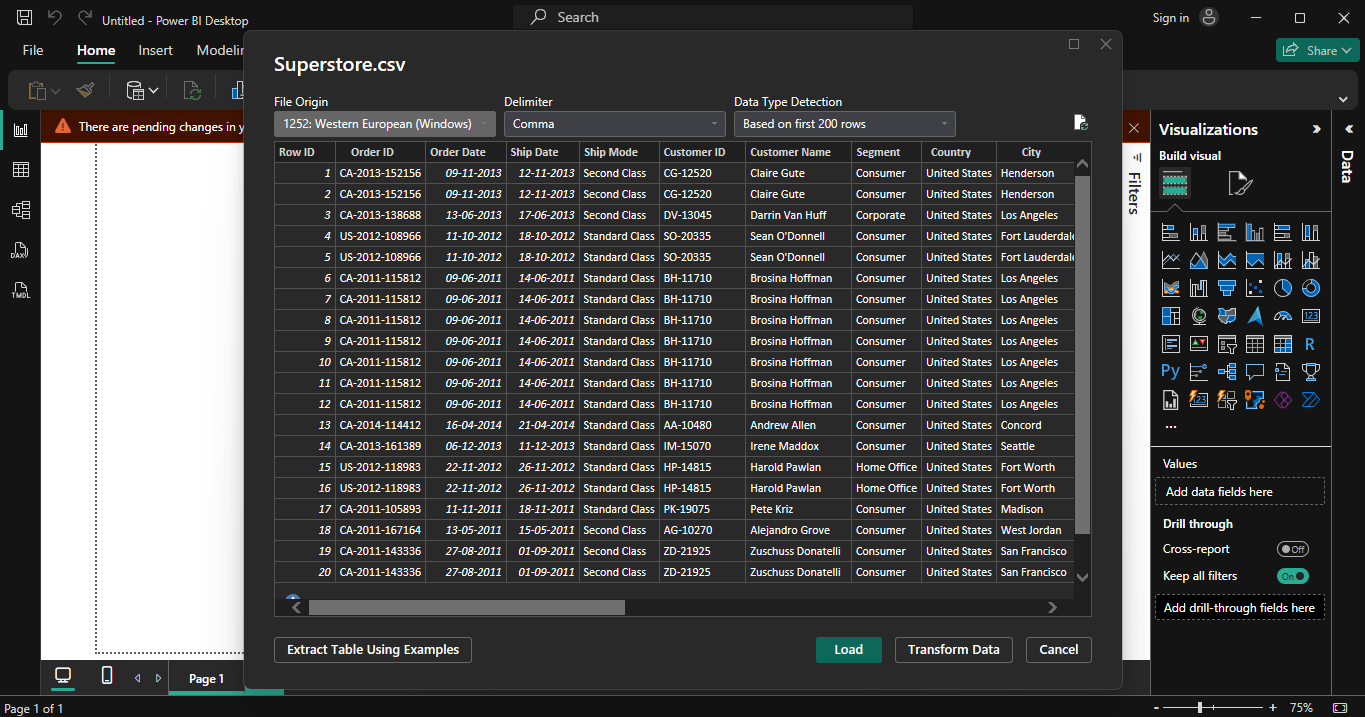Viewport: 1365px width, 717px height.
Task: Turn off Keep all filters
Action: [x=1293, y=575]
